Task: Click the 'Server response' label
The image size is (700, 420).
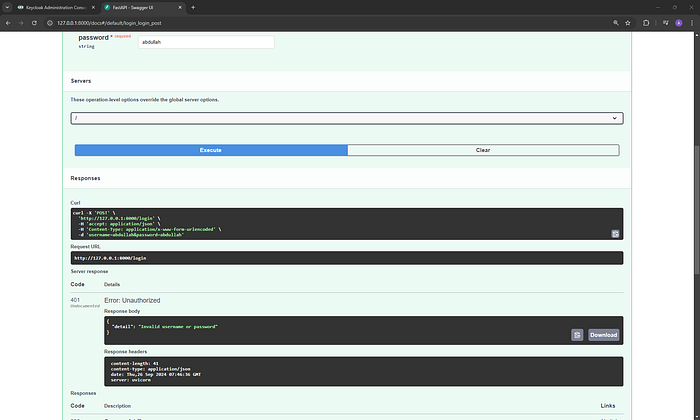Action: pos(89,271)
